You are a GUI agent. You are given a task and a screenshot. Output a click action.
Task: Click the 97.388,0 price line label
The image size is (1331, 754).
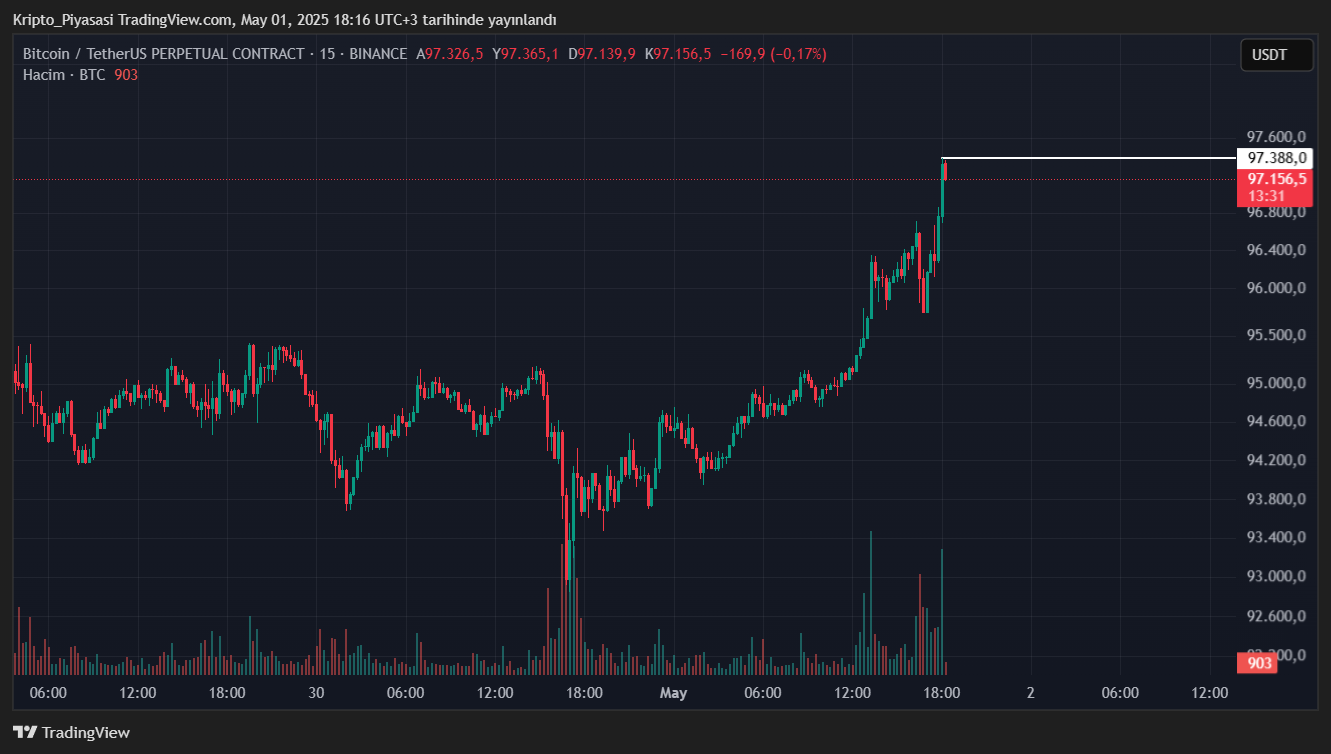coord(1274,158)
